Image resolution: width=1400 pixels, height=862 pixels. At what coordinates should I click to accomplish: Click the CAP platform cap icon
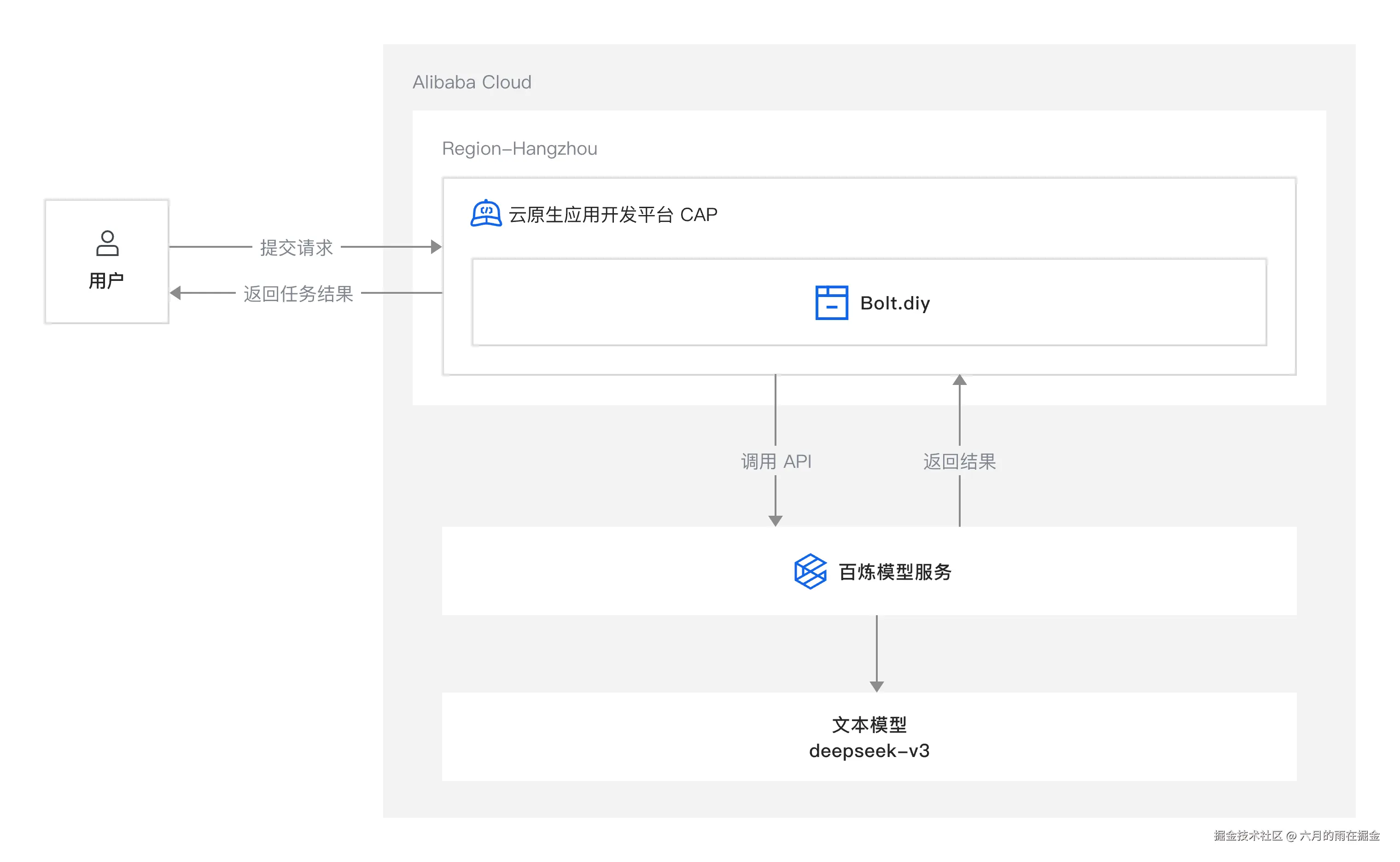pos(486,214)
